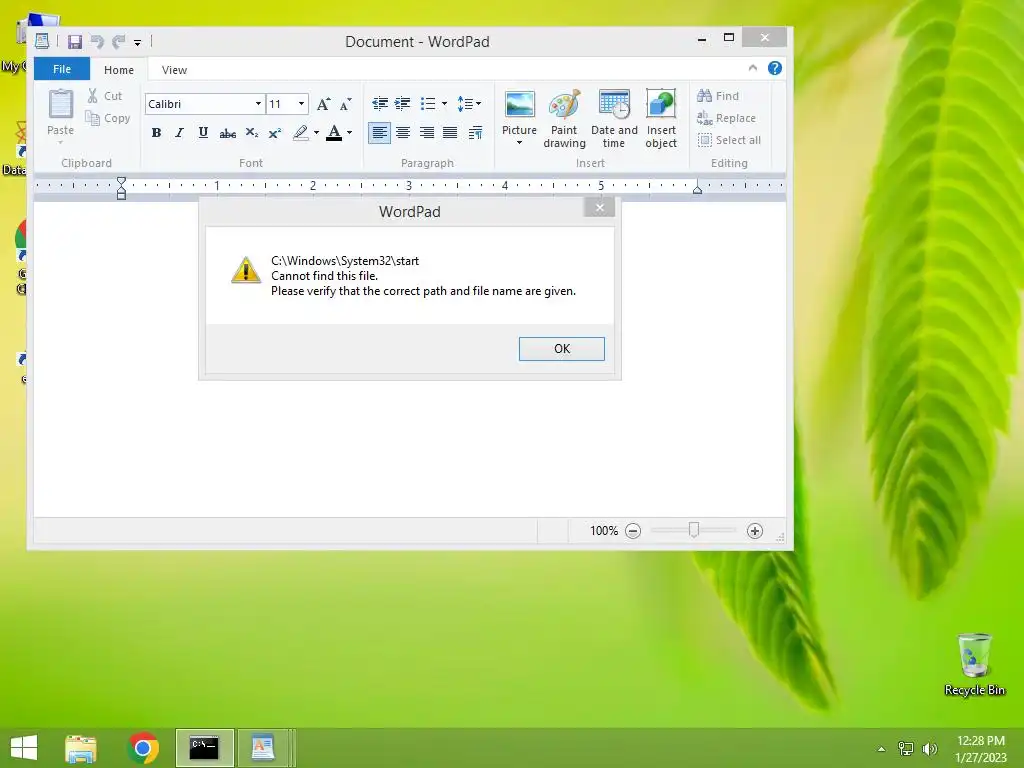Open the Paragraph settings icon
The image size is (1024, 768).
pos(475,133)
